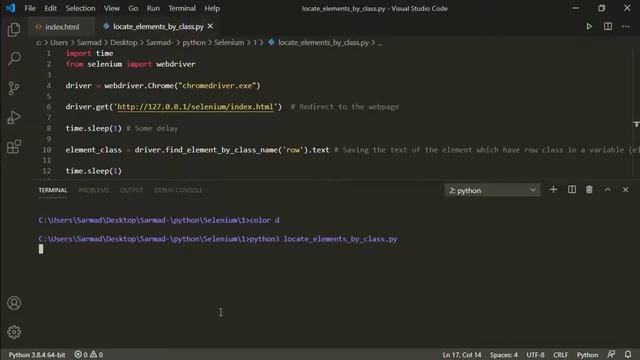640x360 pixels.
Task: Change language mode Python in status bar
Action: (587, 355)
